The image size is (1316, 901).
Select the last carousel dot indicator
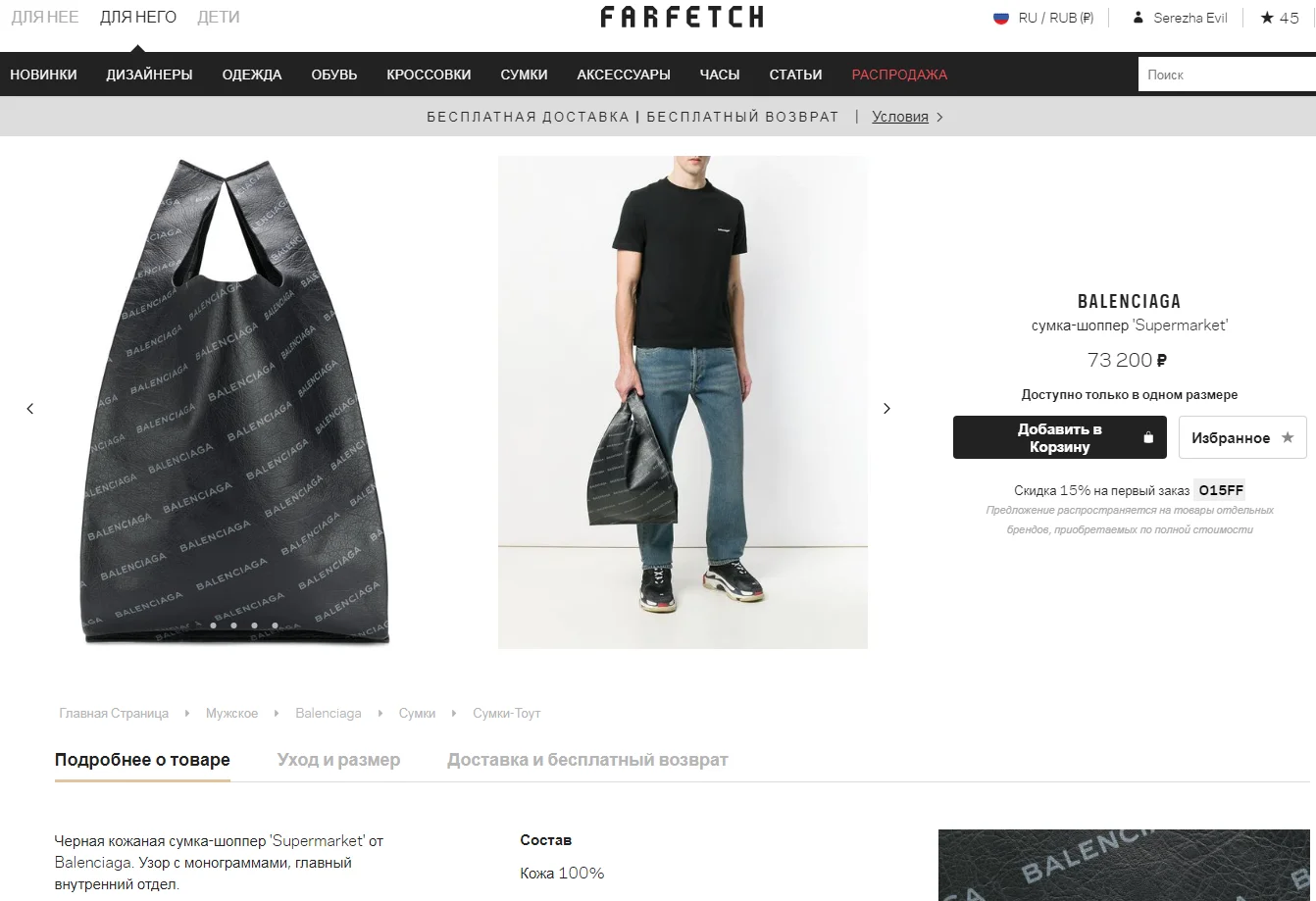tap(275, 626)
